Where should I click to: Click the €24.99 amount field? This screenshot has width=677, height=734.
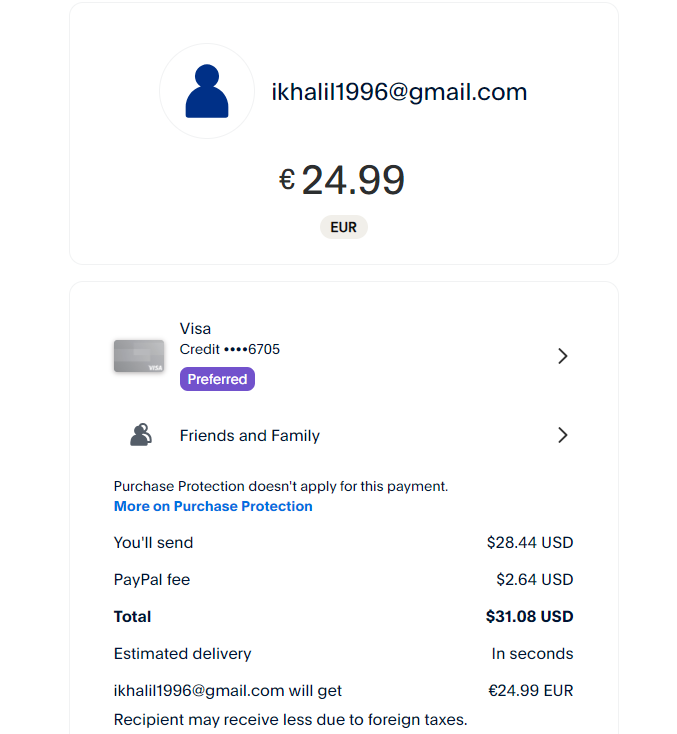pos(353,181)
